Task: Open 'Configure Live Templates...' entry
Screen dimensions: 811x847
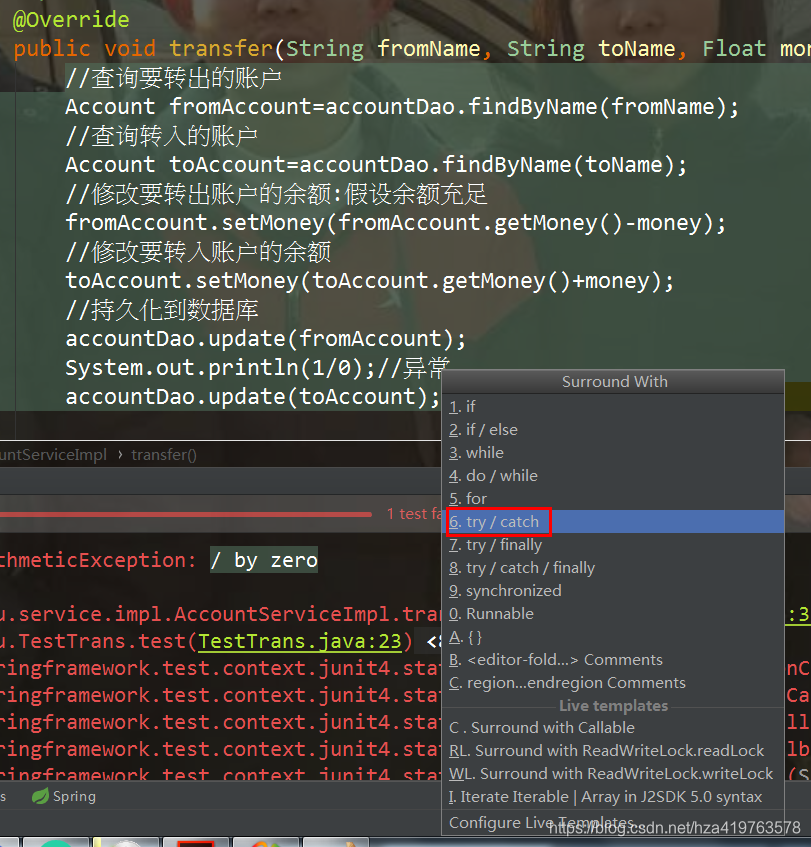Action: [613, 822]
